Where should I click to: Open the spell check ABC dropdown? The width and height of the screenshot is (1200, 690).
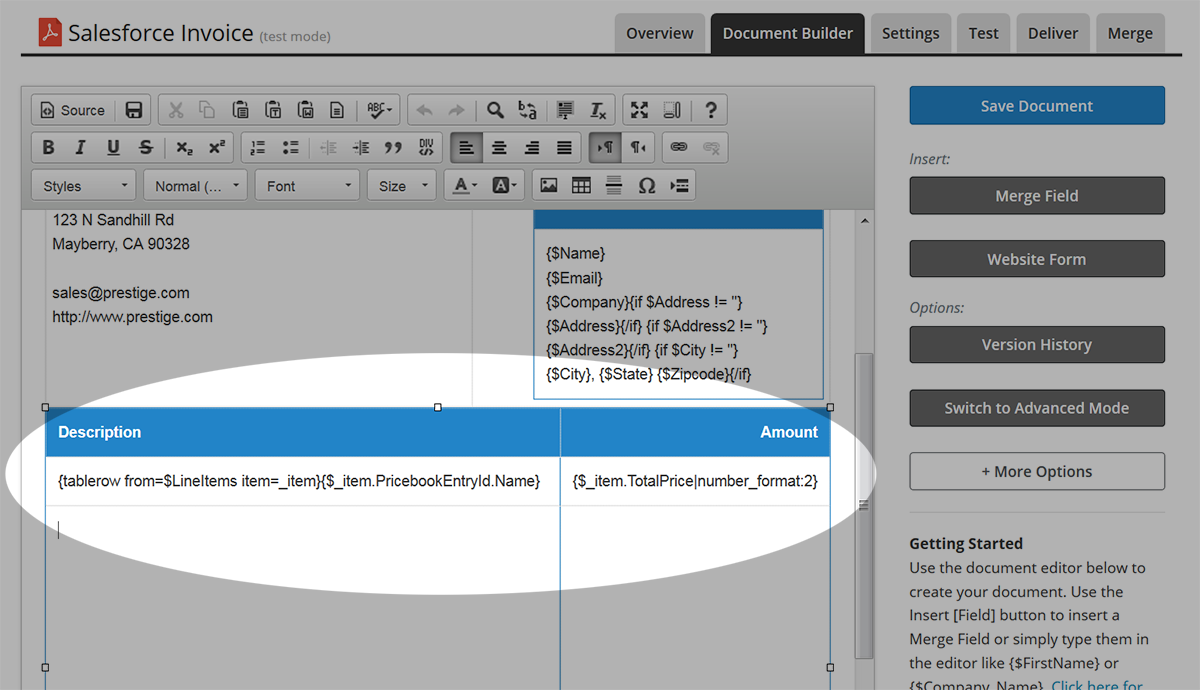[x=380, y=110]
